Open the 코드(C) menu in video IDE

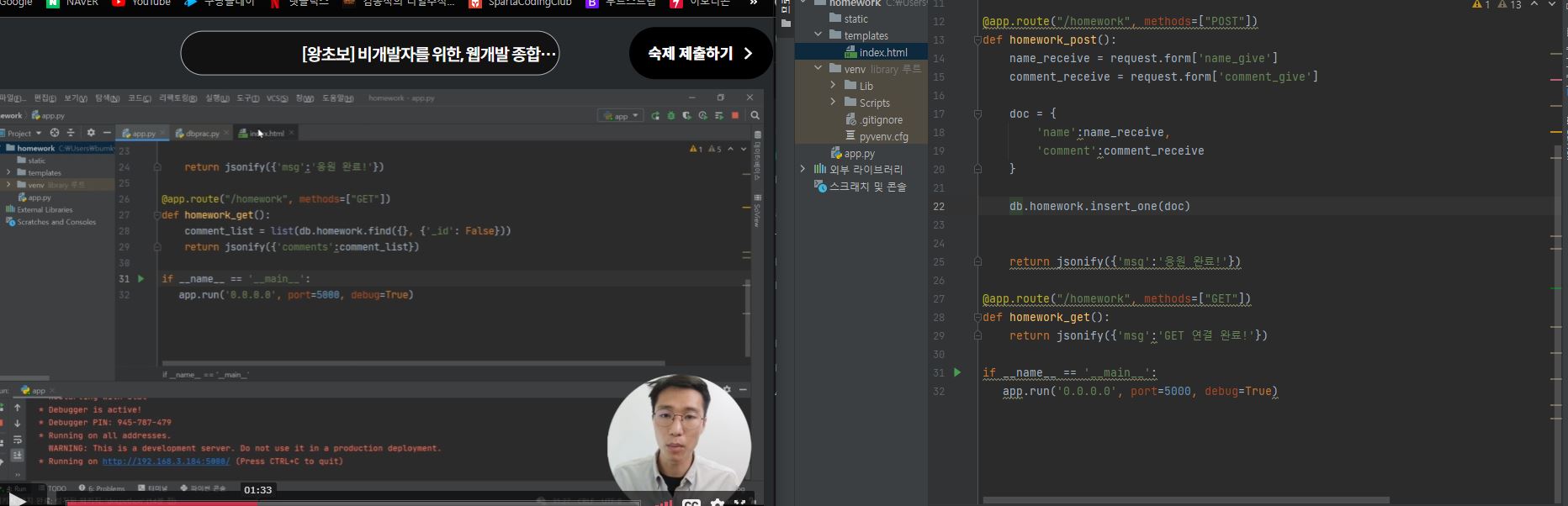click(x=140, y=98)
